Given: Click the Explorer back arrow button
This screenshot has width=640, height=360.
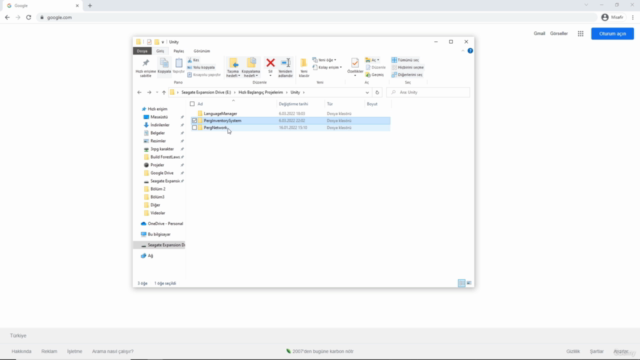Looking at the screenshot, I should click(x=139, y=93).
